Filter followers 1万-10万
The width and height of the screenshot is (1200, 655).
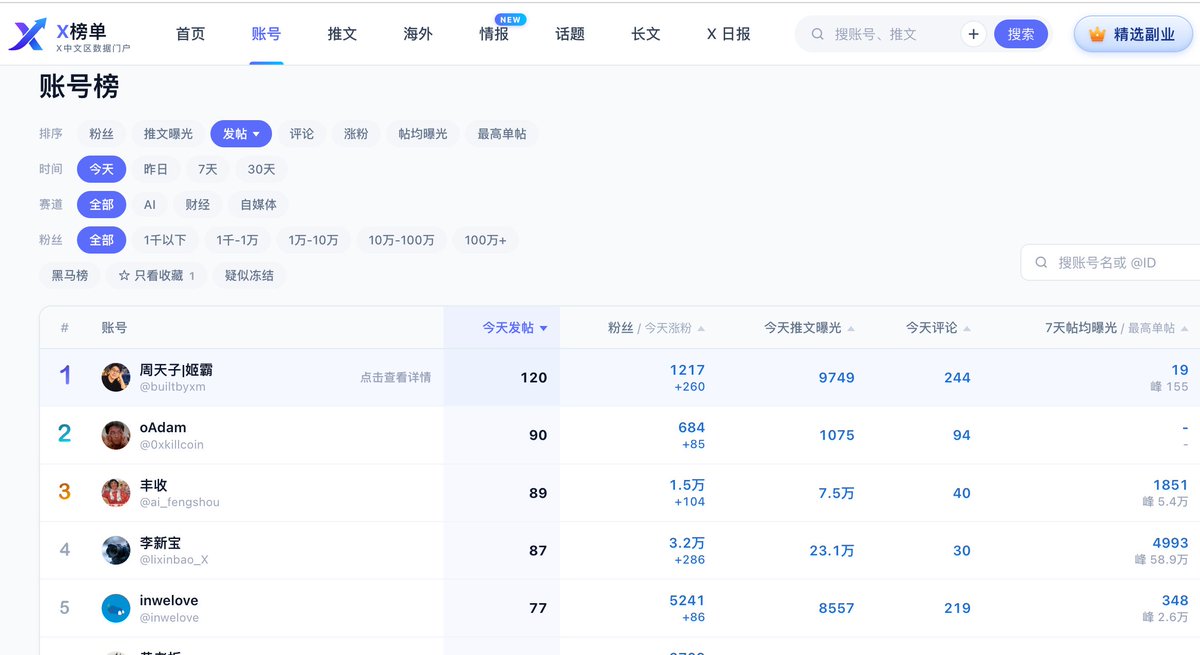pos(313,240)
